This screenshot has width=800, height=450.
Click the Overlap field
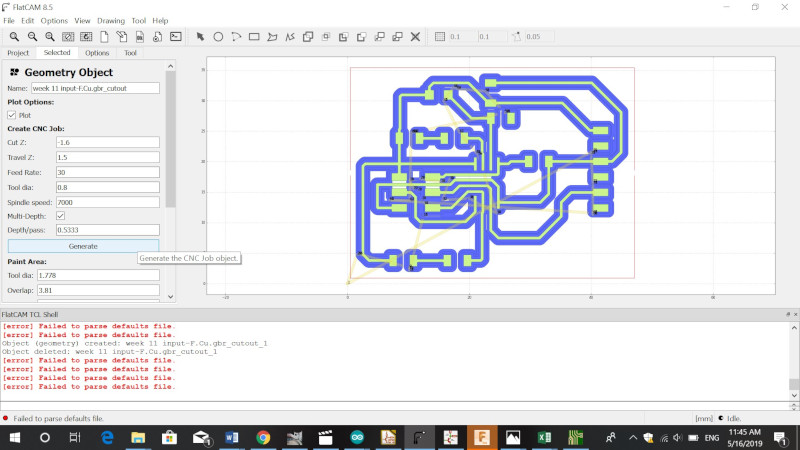(98, 290)
